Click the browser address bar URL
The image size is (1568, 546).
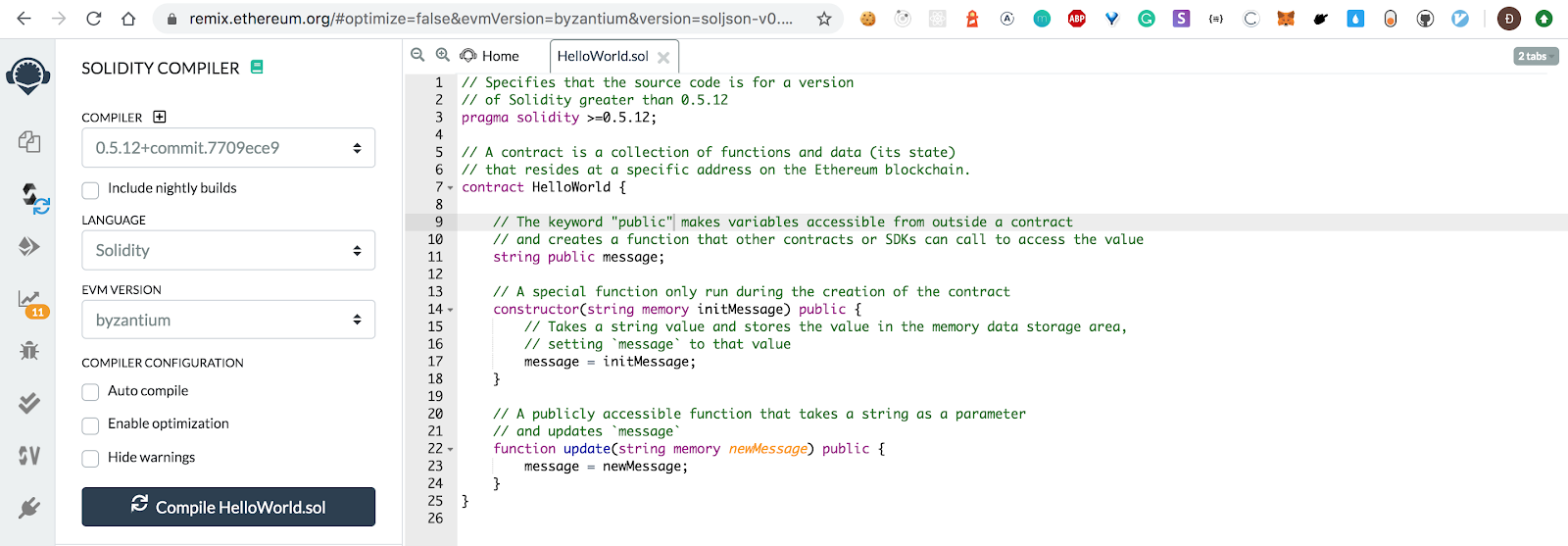click(491, 19)
